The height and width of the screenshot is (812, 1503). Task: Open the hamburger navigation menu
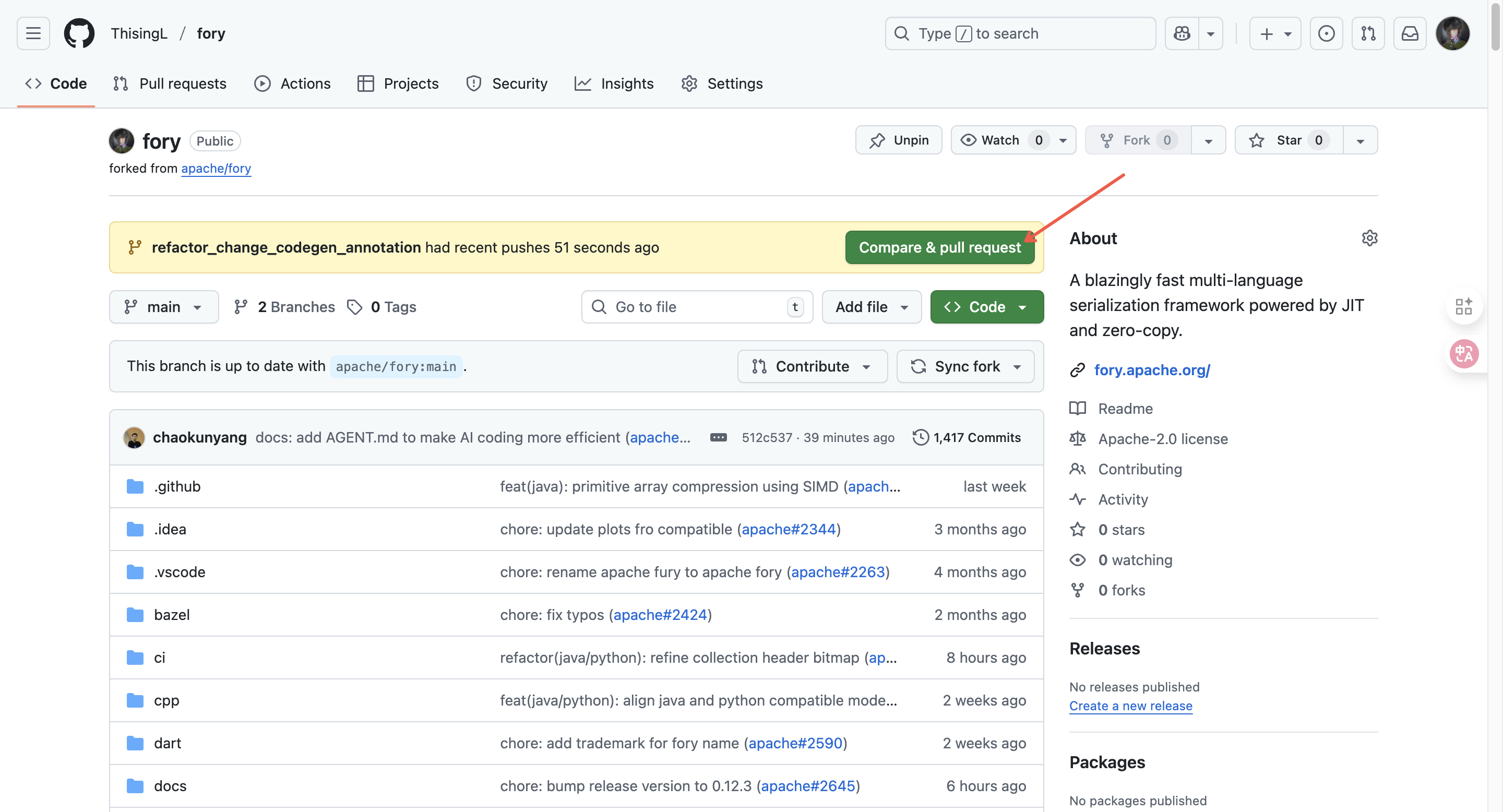33,33
